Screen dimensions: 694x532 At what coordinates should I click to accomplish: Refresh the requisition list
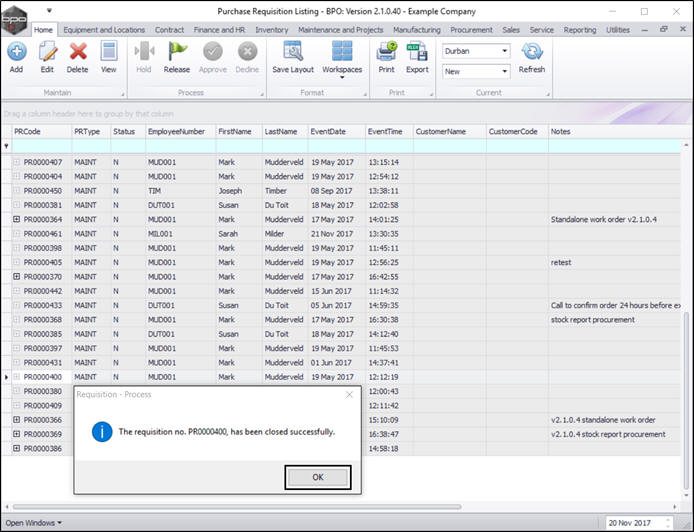532,56
